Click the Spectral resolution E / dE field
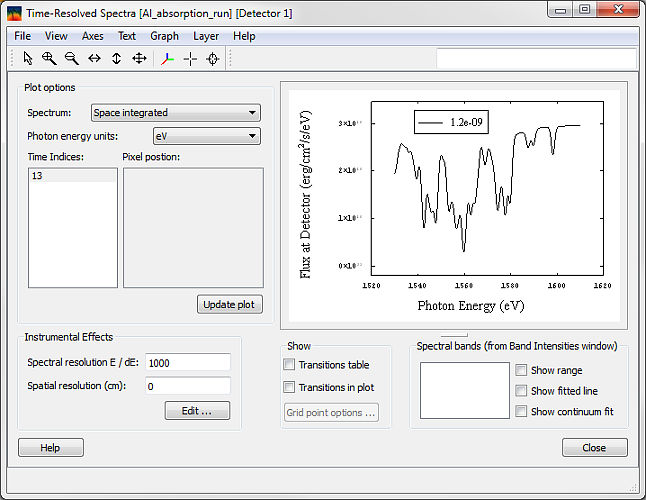646x500 pixels. pos(187,362)
